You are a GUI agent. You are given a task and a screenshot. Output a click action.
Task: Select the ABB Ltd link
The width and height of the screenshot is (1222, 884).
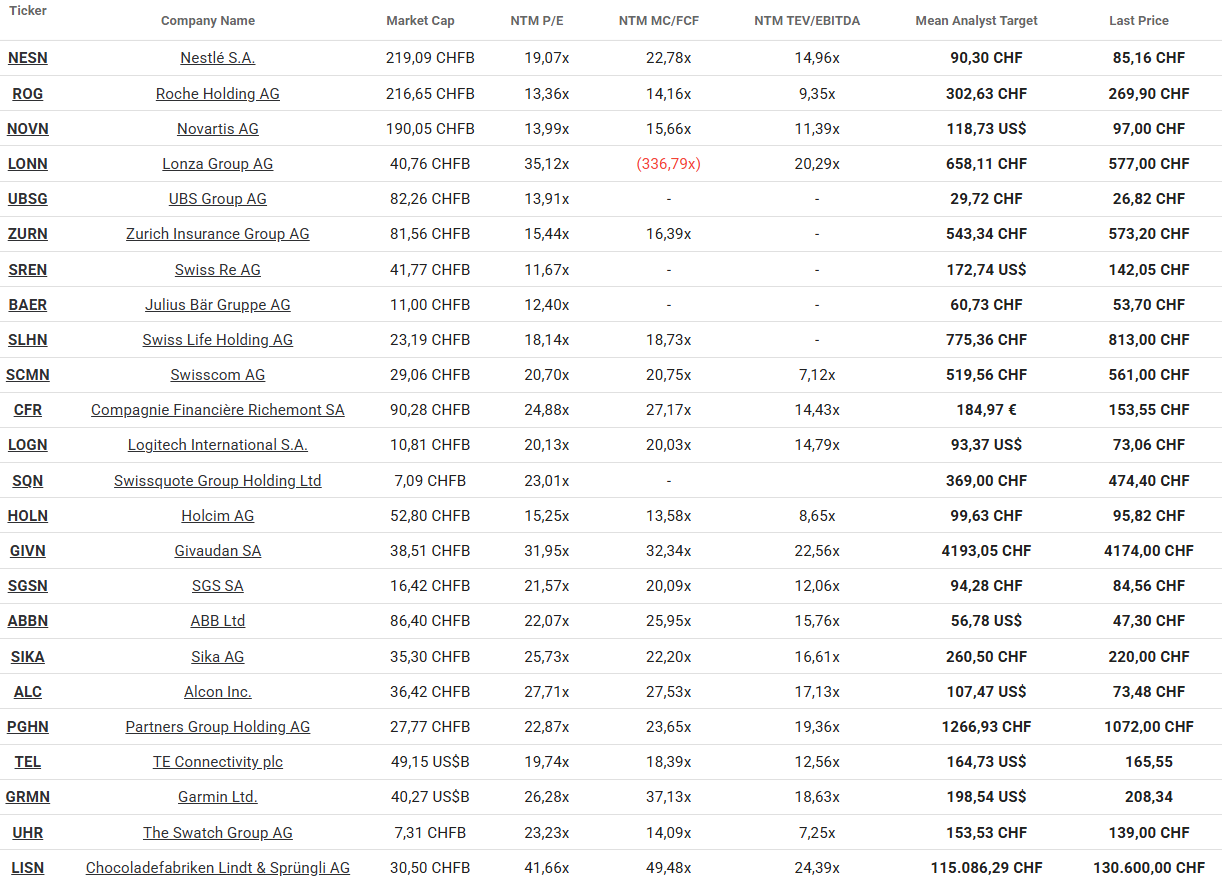click(217, 621)
